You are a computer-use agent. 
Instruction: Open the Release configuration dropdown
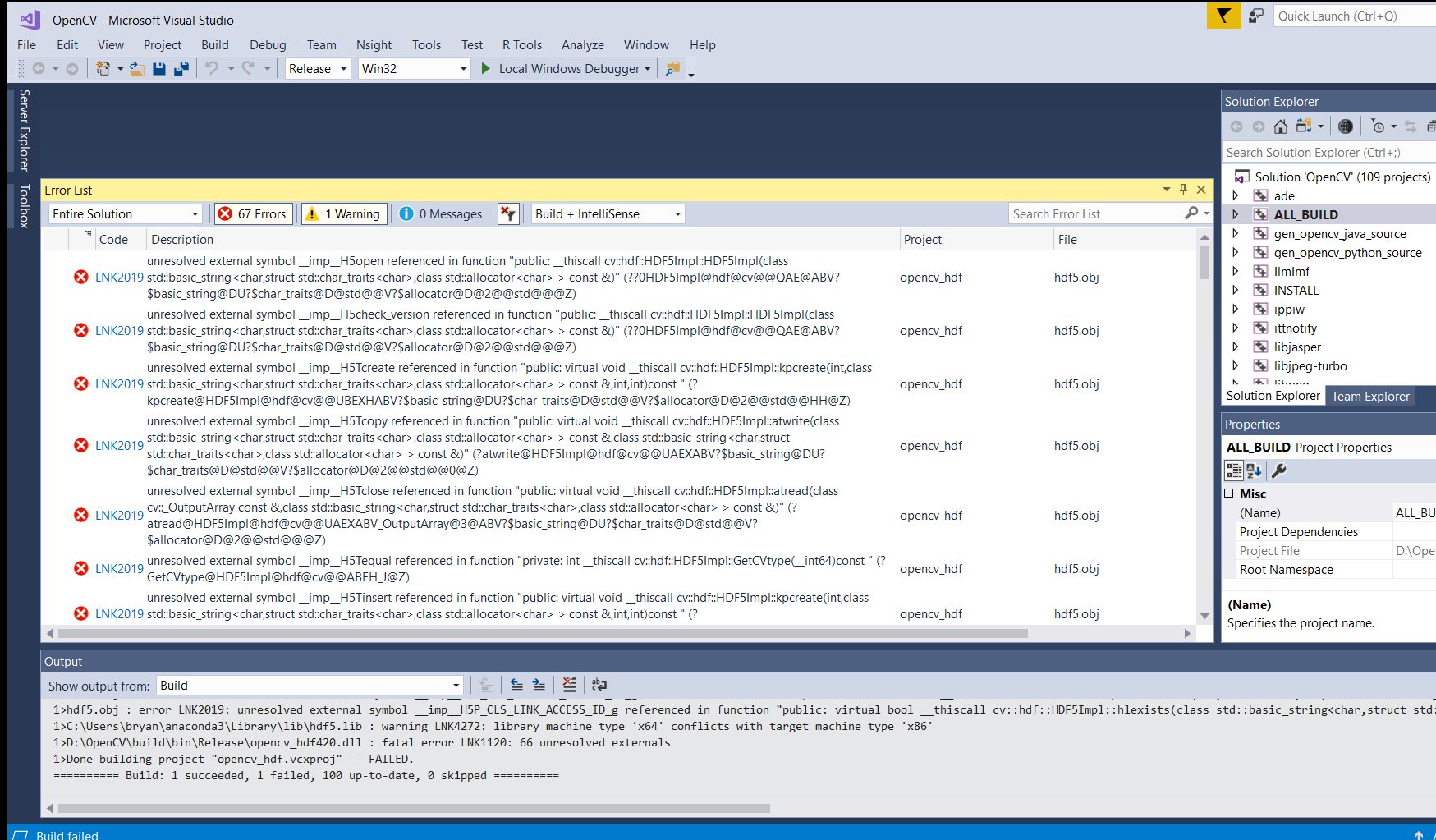point(318,69)
